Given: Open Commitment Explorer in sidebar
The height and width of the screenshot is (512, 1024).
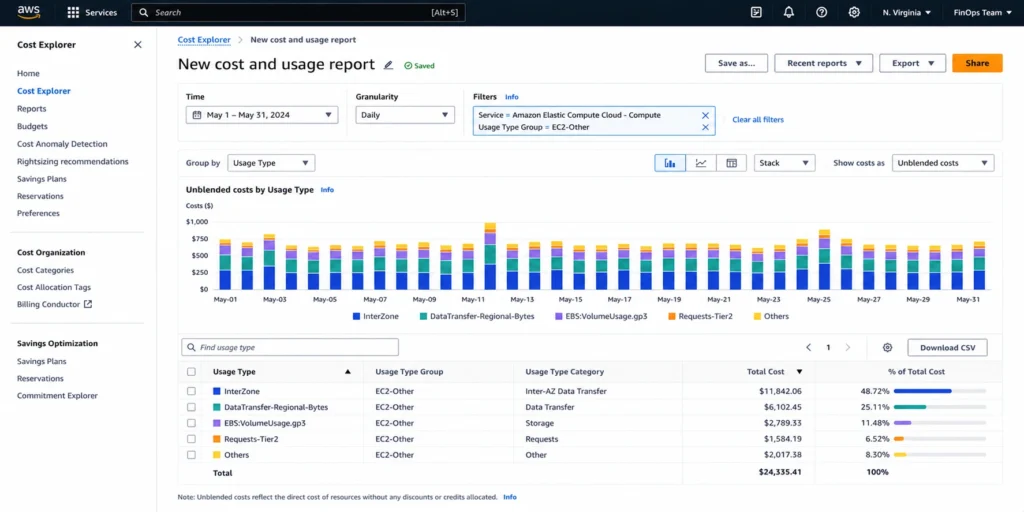Looking at the screenshot, I should pos(57,396).
